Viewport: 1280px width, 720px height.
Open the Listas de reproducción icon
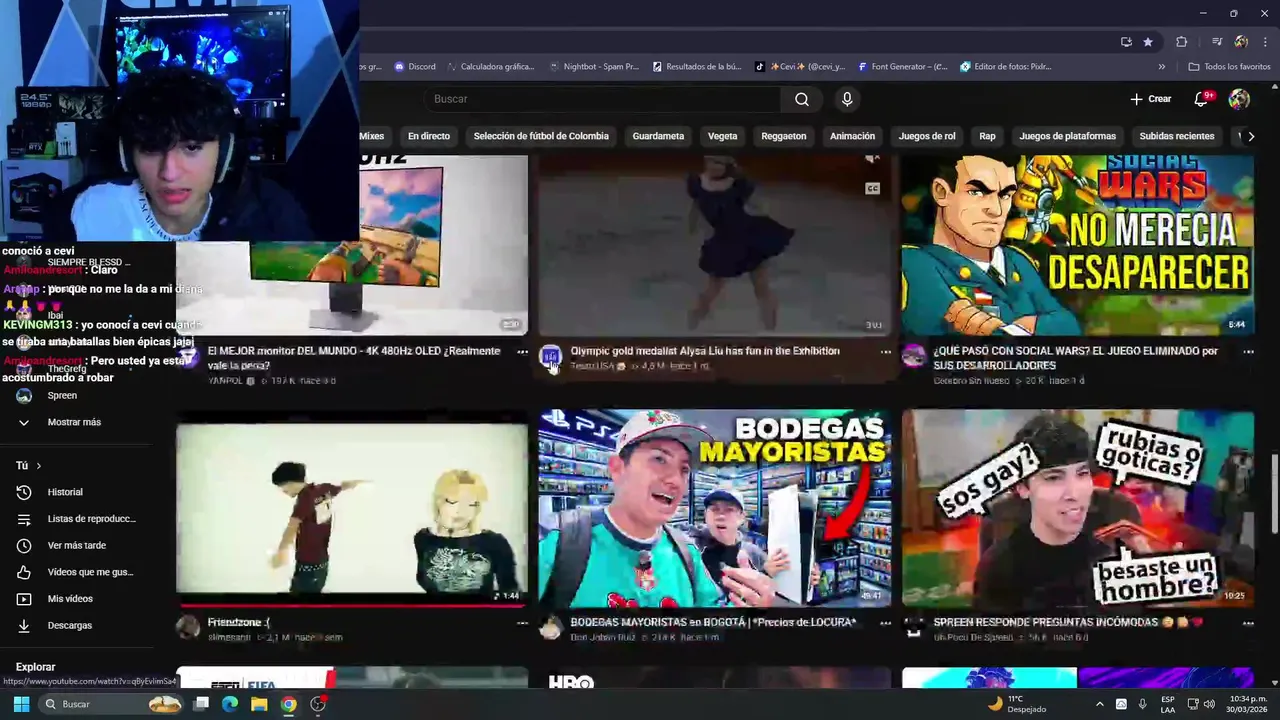(x=24, y=519)
